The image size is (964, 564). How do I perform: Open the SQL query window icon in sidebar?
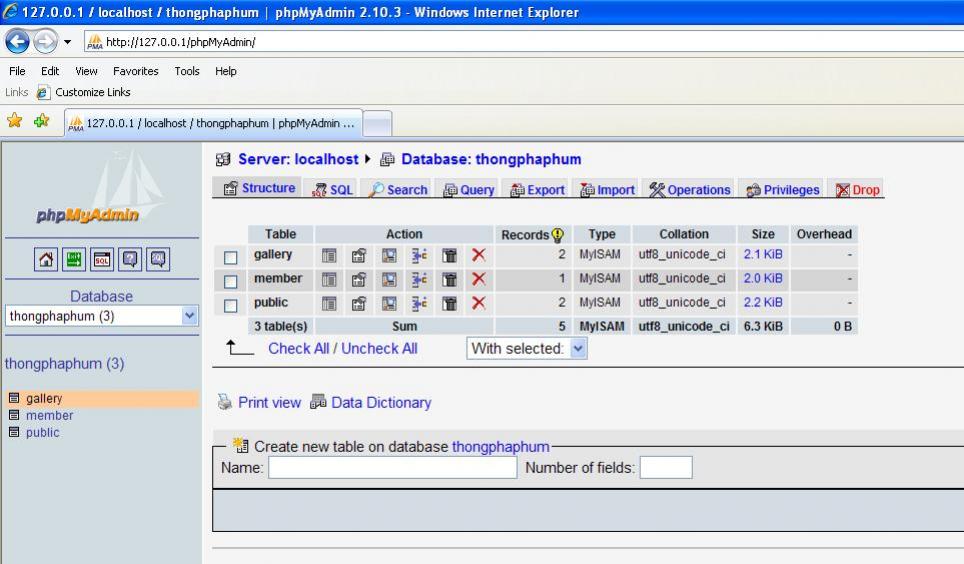click(102, 262)
